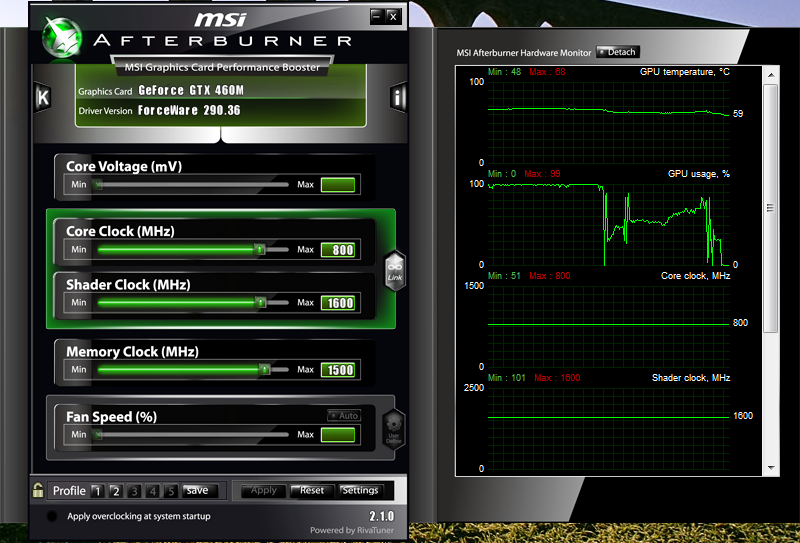800x543 pixels.
Task: Click the profile lock padlock icon
Action: pos(38,490)
